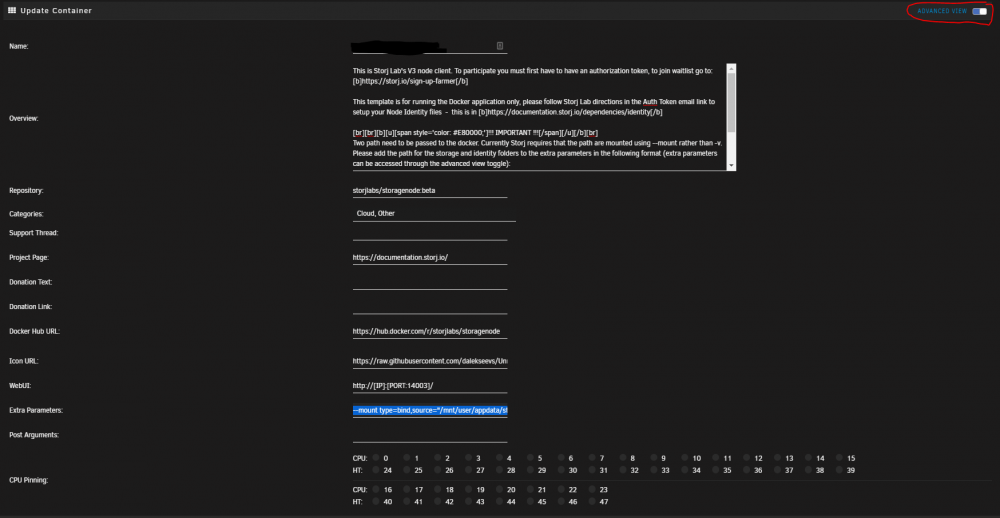
Task: Pin CPU core 7
Action: 592,458
